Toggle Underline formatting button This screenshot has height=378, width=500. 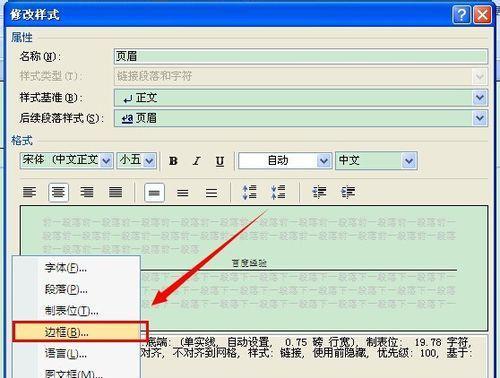coord(220,161)
